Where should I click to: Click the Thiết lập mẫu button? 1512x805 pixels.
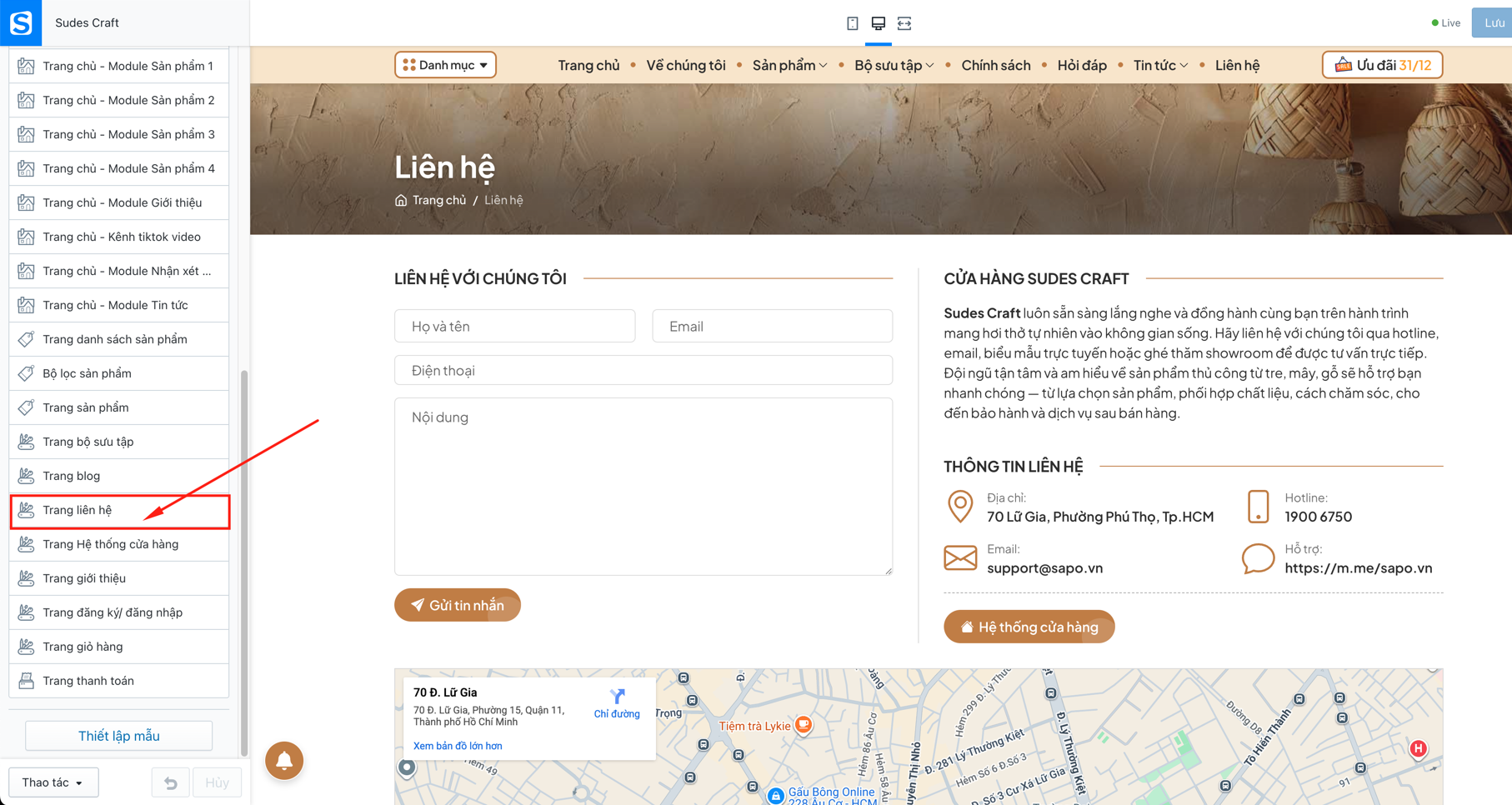(119, 736)
